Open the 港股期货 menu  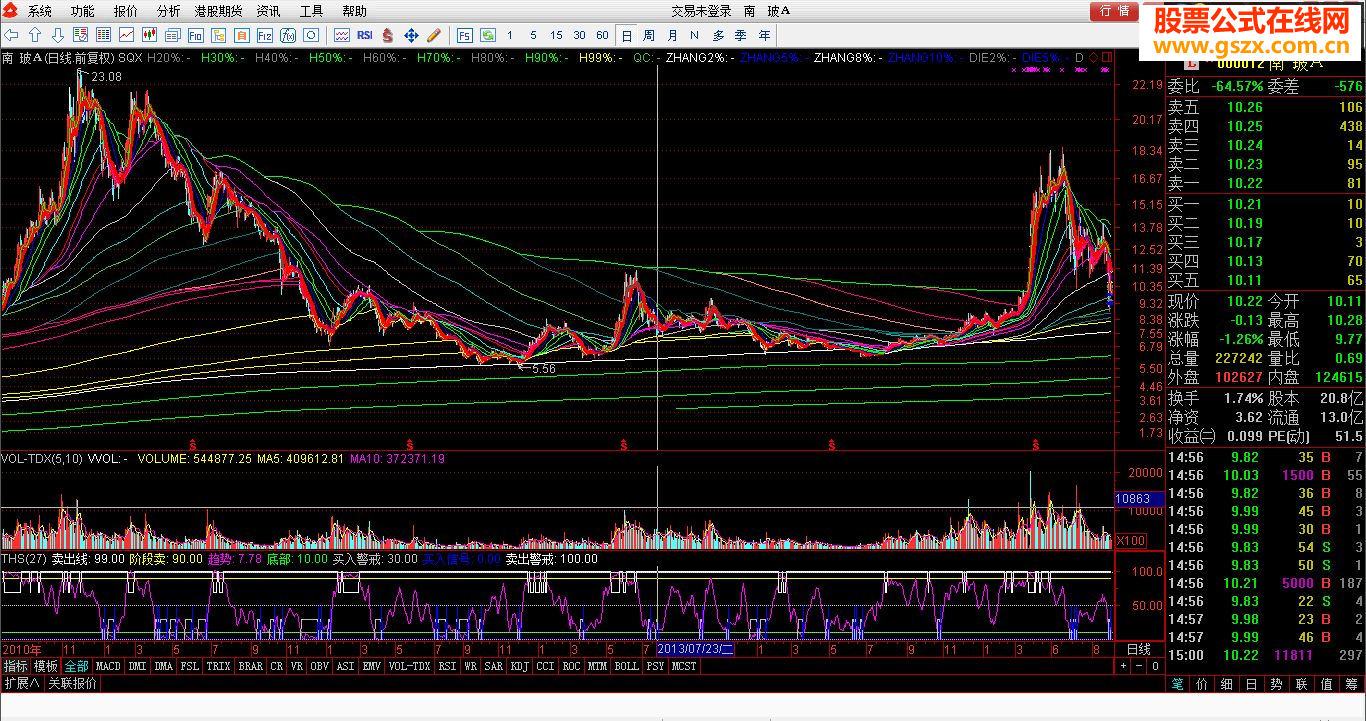[x=218, y=11]
